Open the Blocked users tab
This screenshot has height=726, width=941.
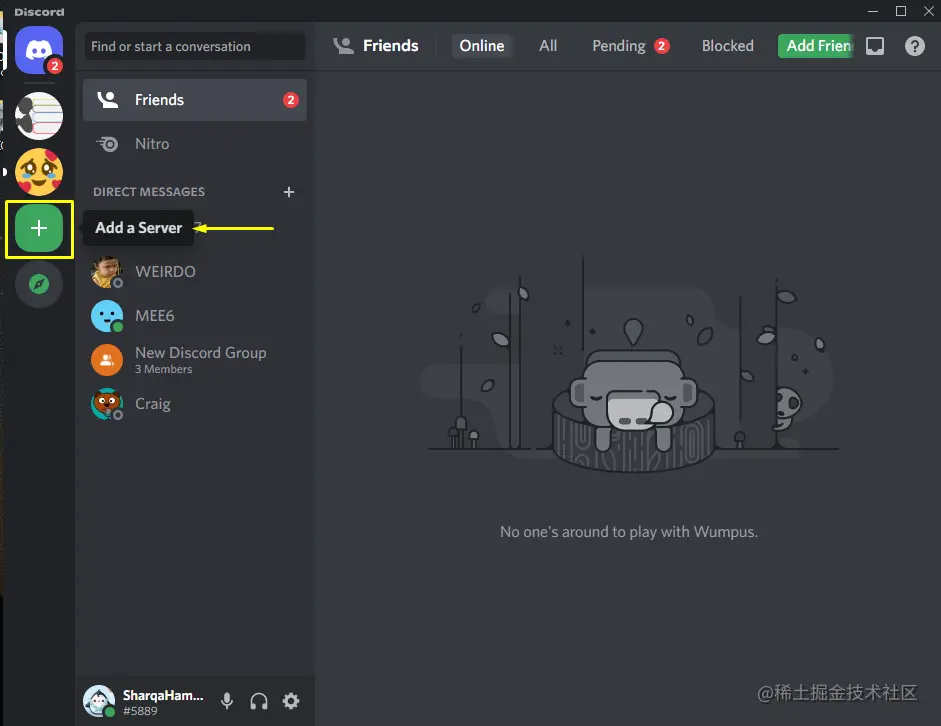727,46
